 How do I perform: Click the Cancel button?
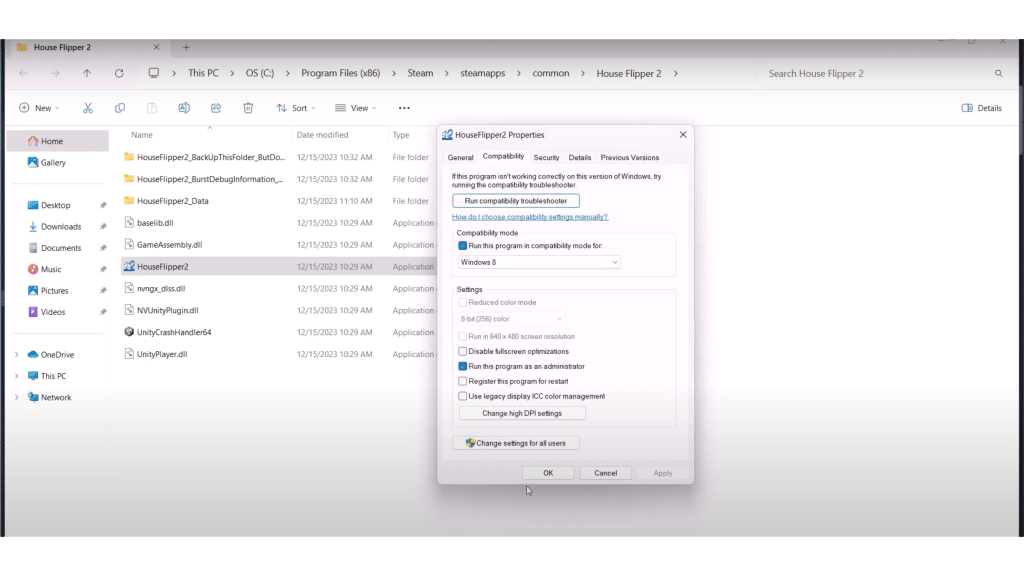(605, 473)
